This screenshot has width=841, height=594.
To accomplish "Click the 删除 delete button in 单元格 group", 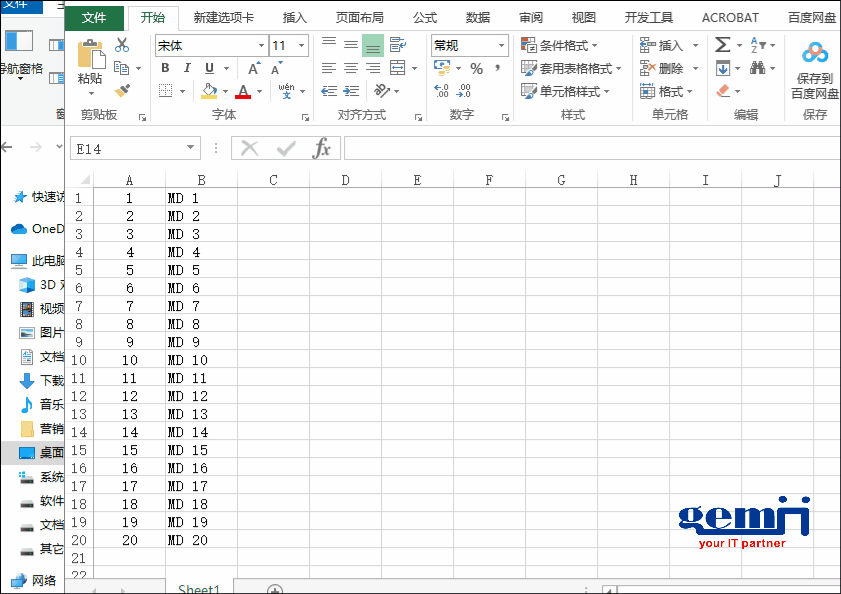I will click(670, 68).
